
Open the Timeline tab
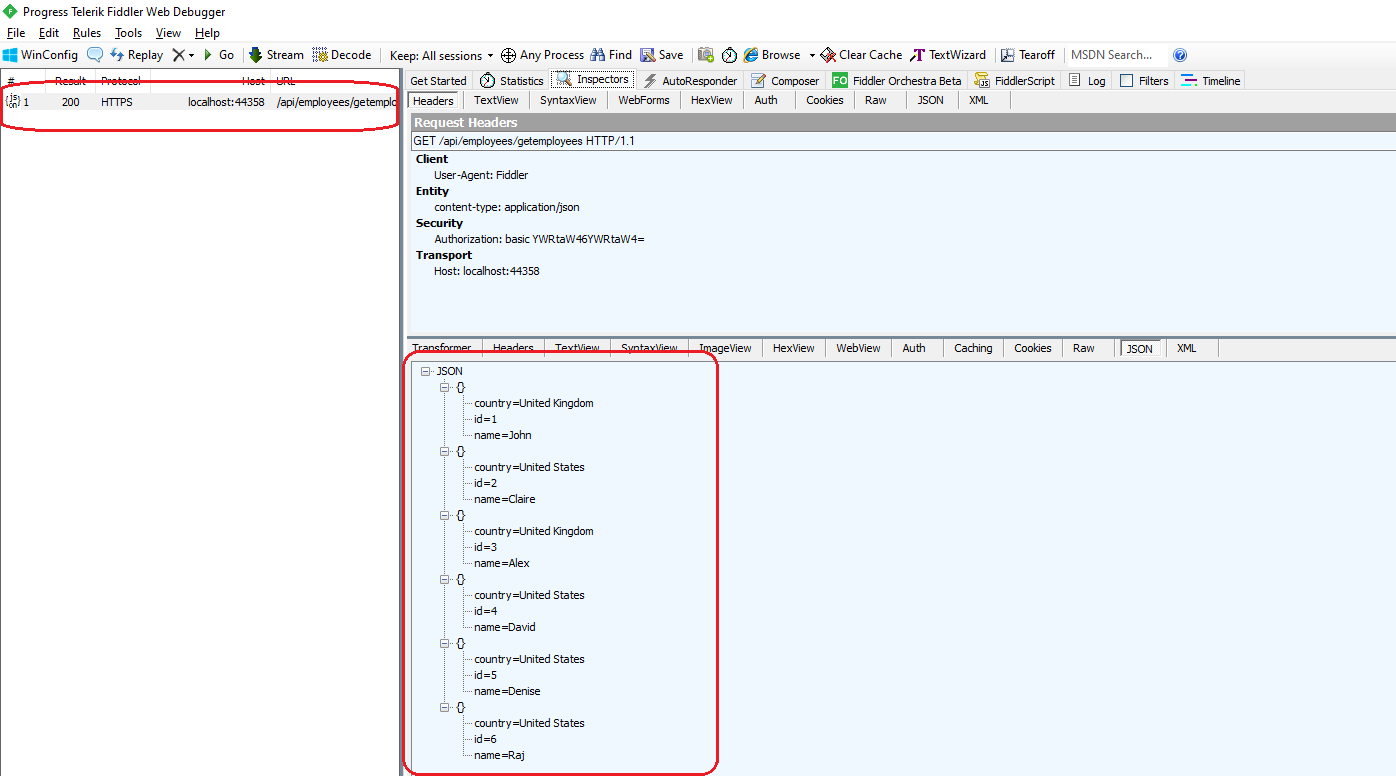pos(1210,81)
